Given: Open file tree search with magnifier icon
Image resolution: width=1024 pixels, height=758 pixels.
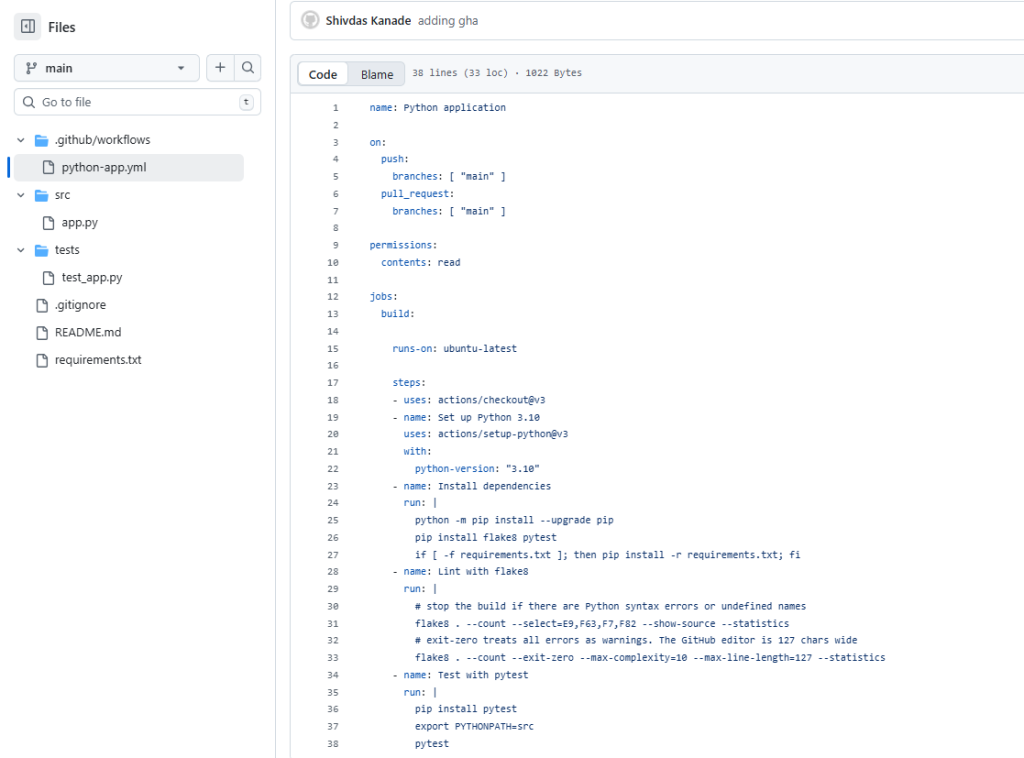Looking at the screenshot, I should (248, 67).
